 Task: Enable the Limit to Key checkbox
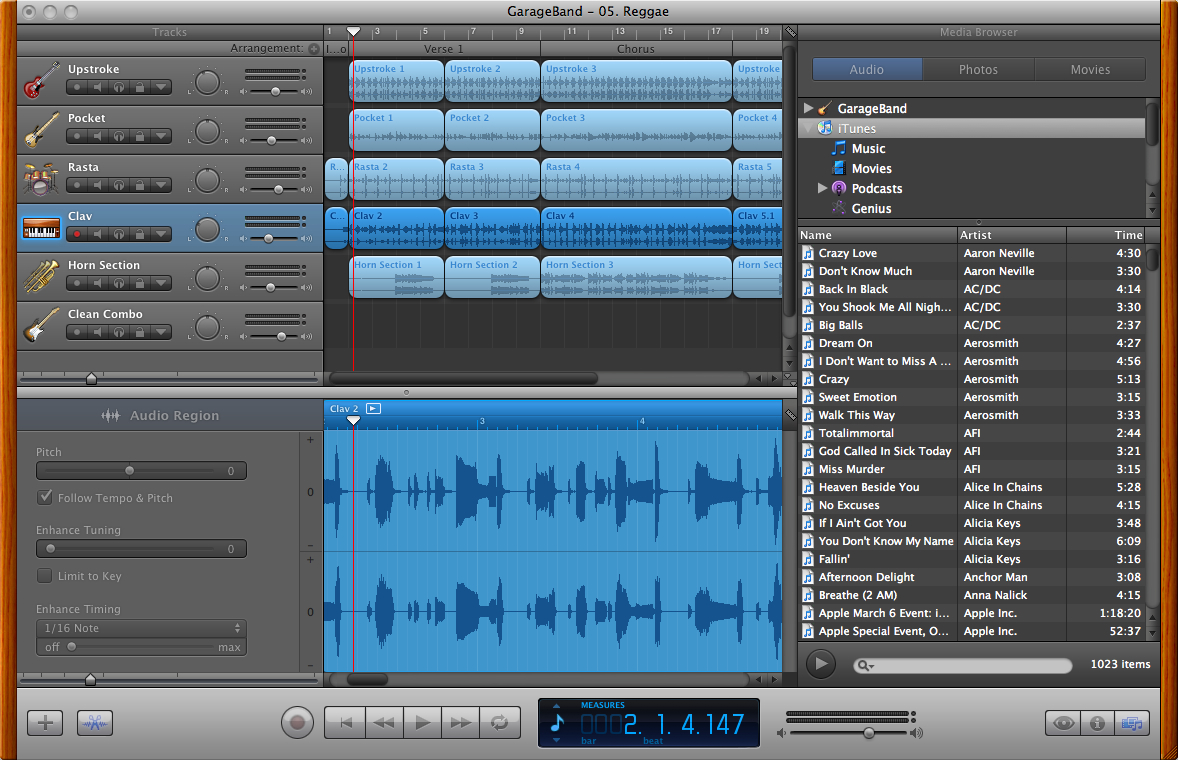pyautogui.click(x=45, y=576)
